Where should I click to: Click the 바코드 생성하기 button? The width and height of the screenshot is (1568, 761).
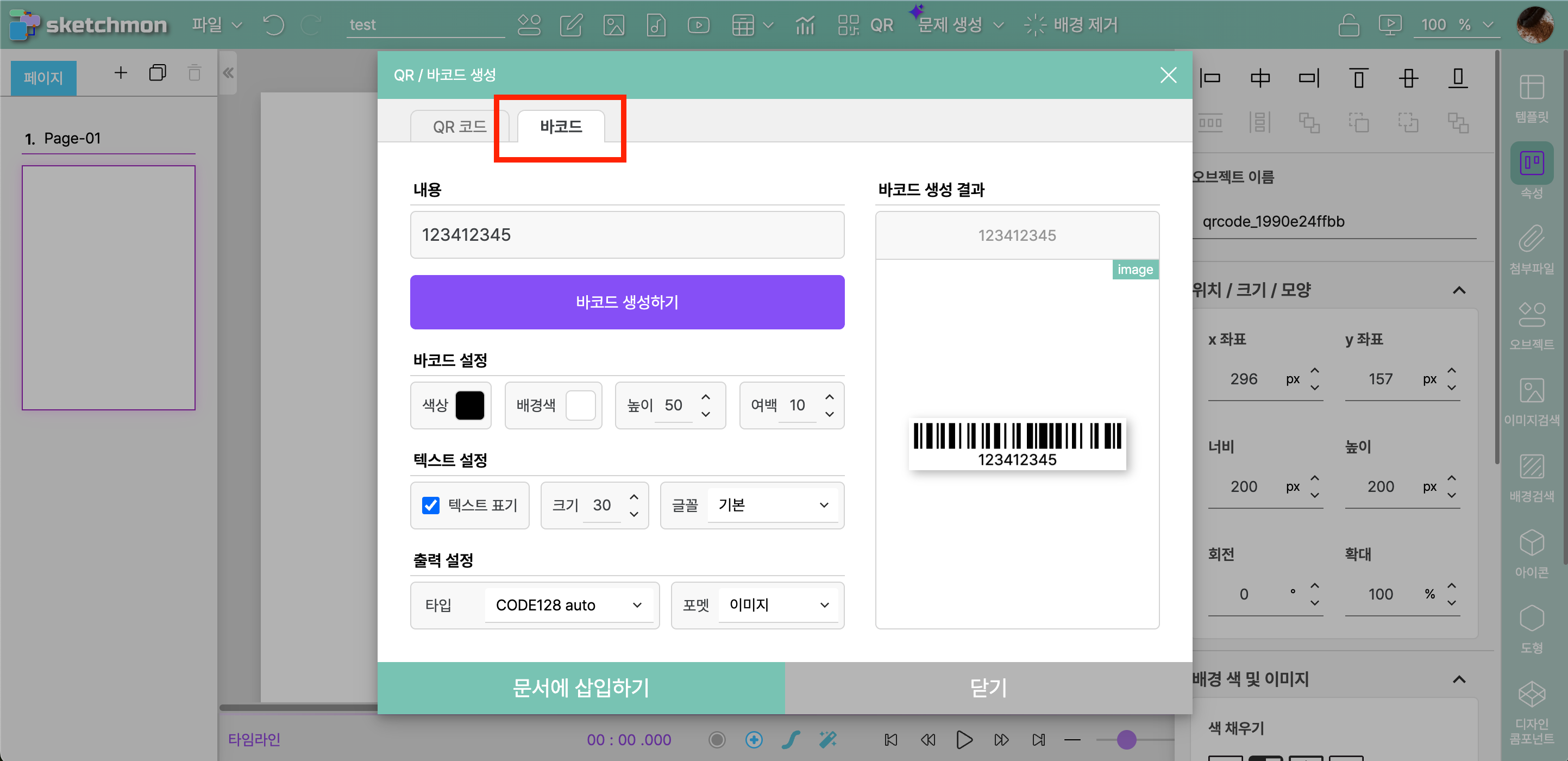(627, 302)
